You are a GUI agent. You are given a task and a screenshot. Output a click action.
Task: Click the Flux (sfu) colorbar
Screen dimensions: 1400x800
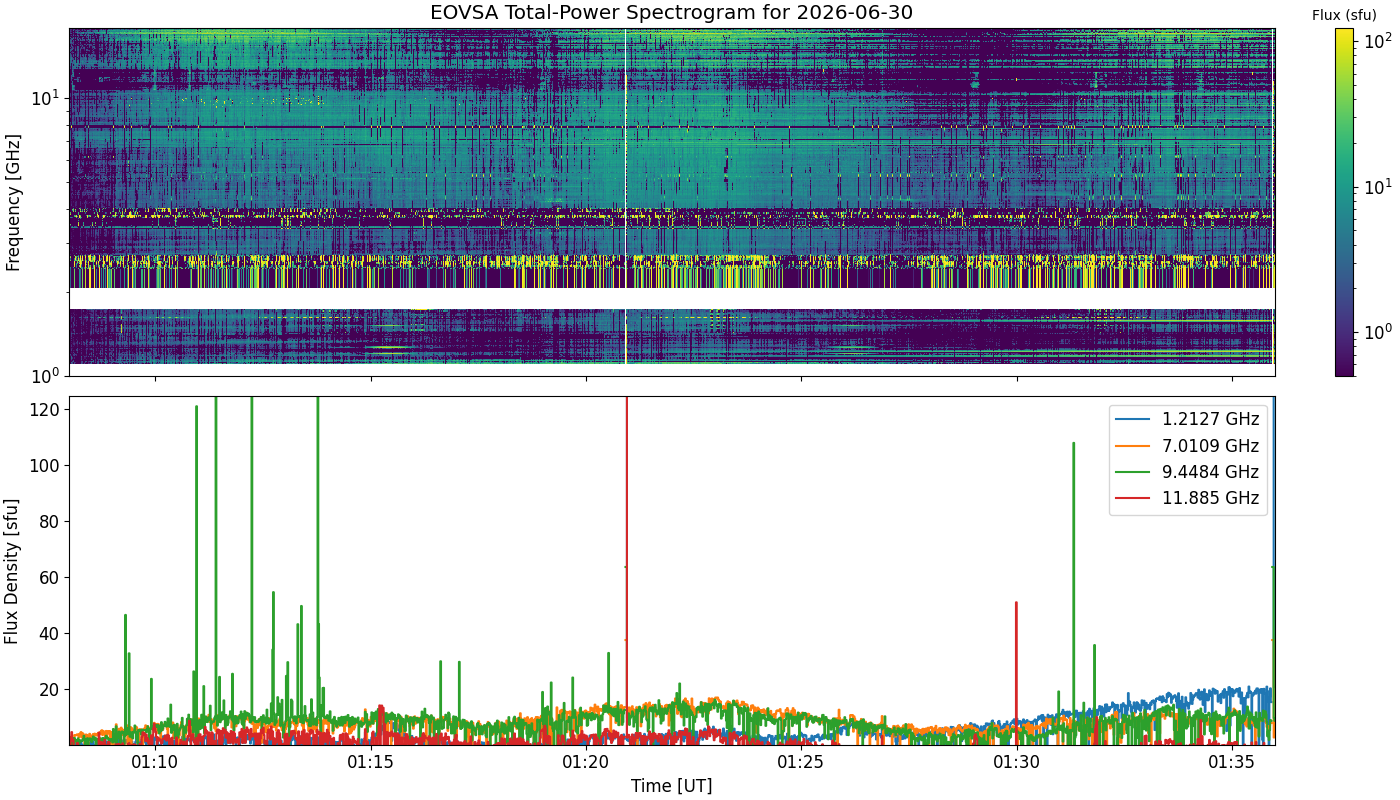pyautogui.click(x=1344, y=202)
